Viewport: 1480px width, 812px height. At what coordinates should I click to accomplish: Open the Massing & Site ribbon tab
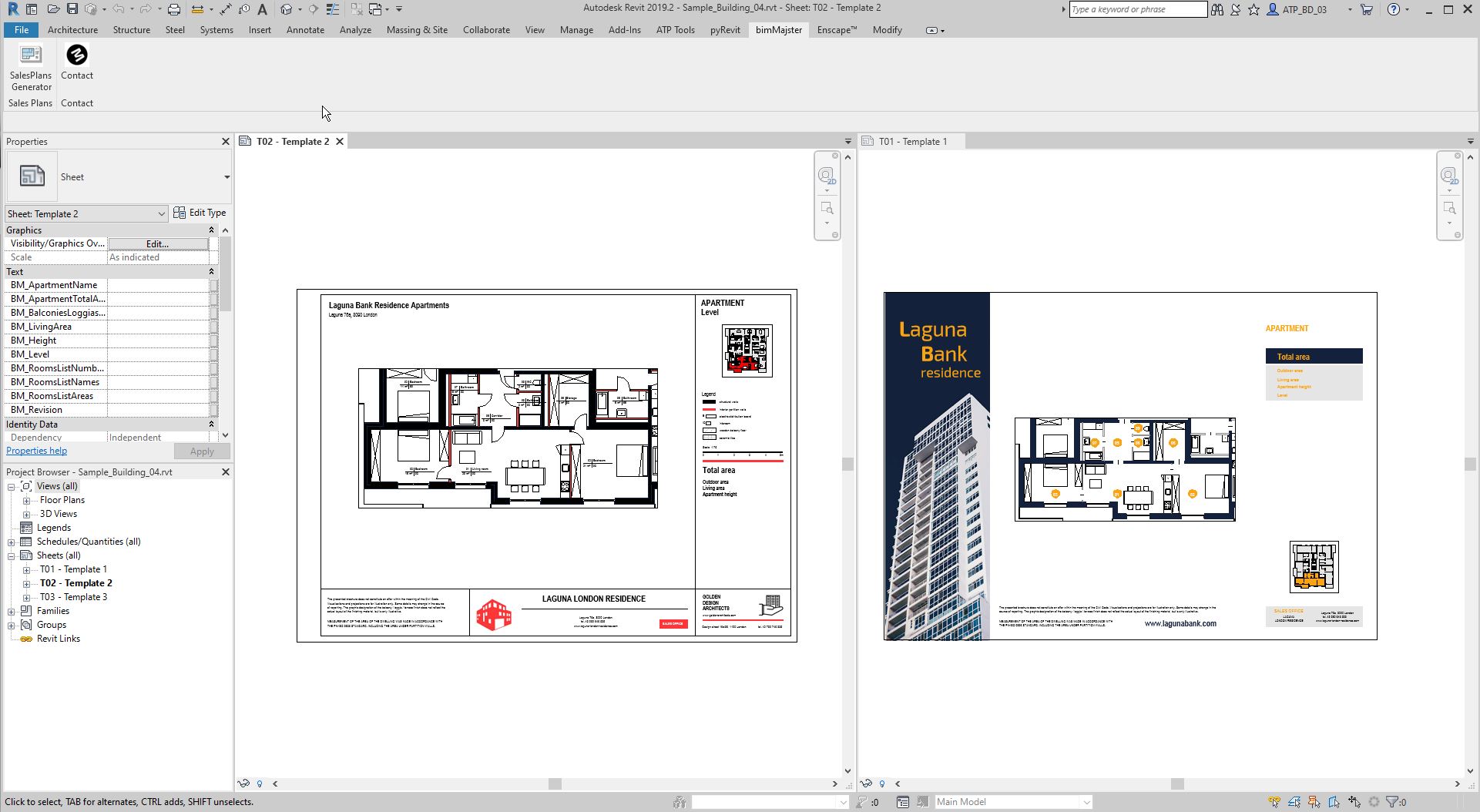(417, 30)
